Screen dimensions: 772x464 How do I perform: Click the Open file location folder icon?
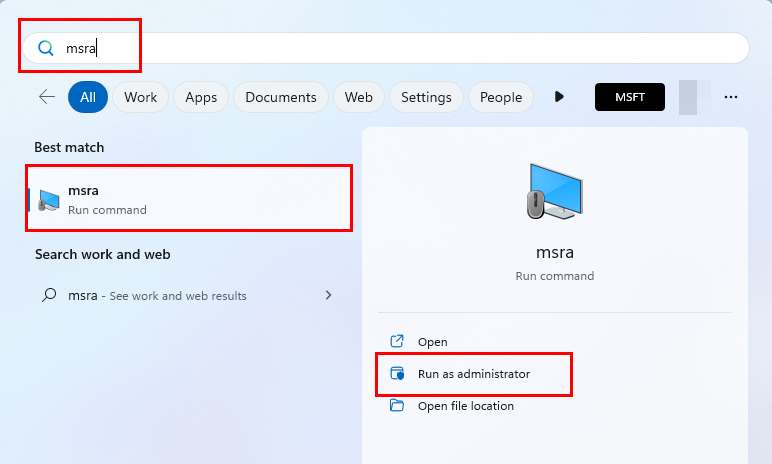point(397,406)
